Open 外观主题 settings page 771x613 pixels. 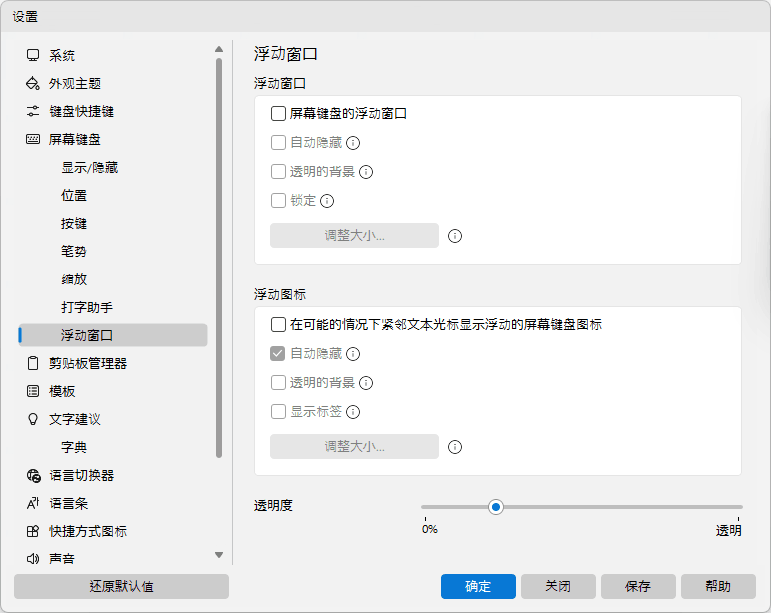[113, 84]
